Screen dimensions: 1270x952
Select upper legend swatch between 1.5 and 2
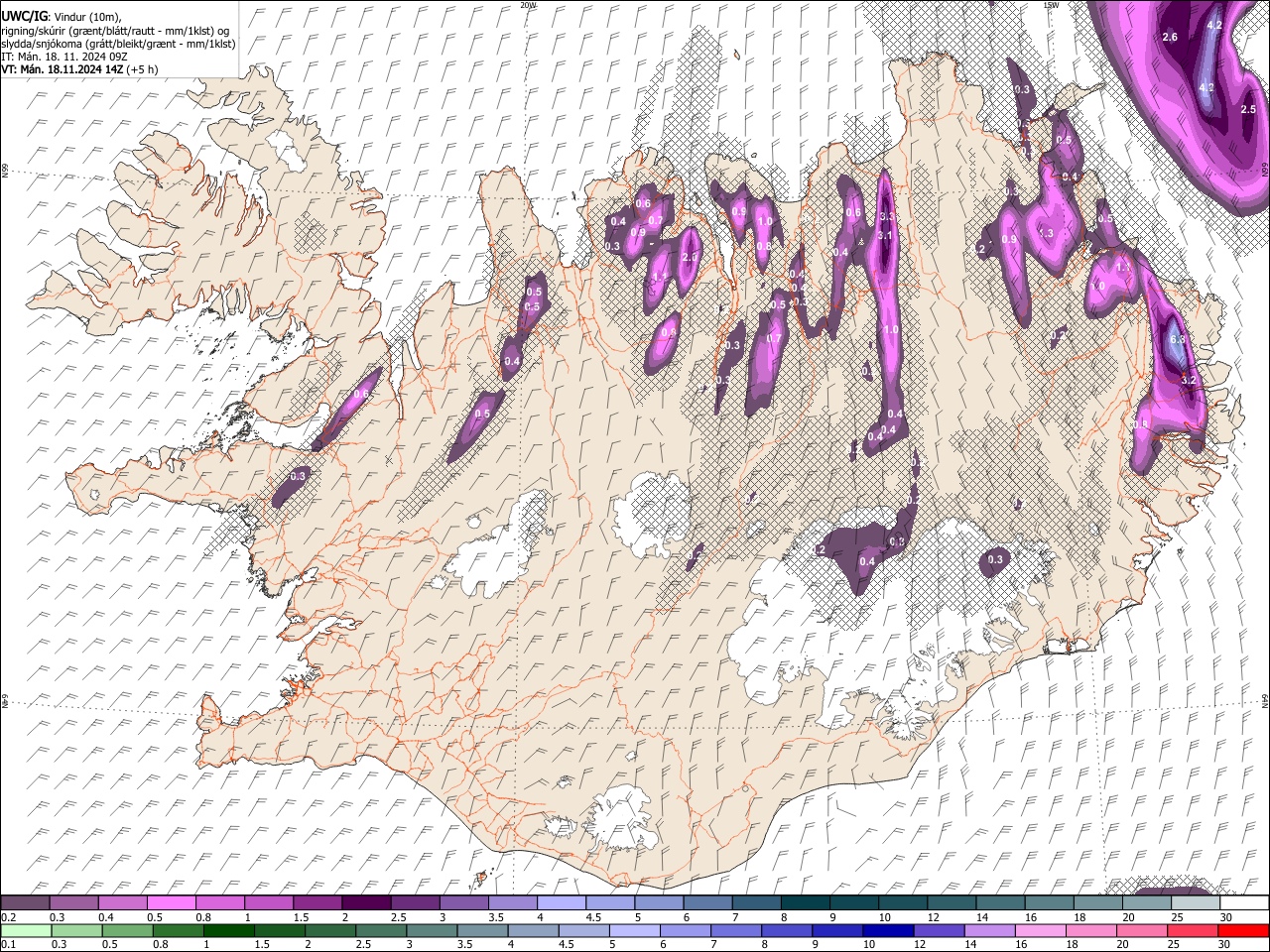coord(317,902)
